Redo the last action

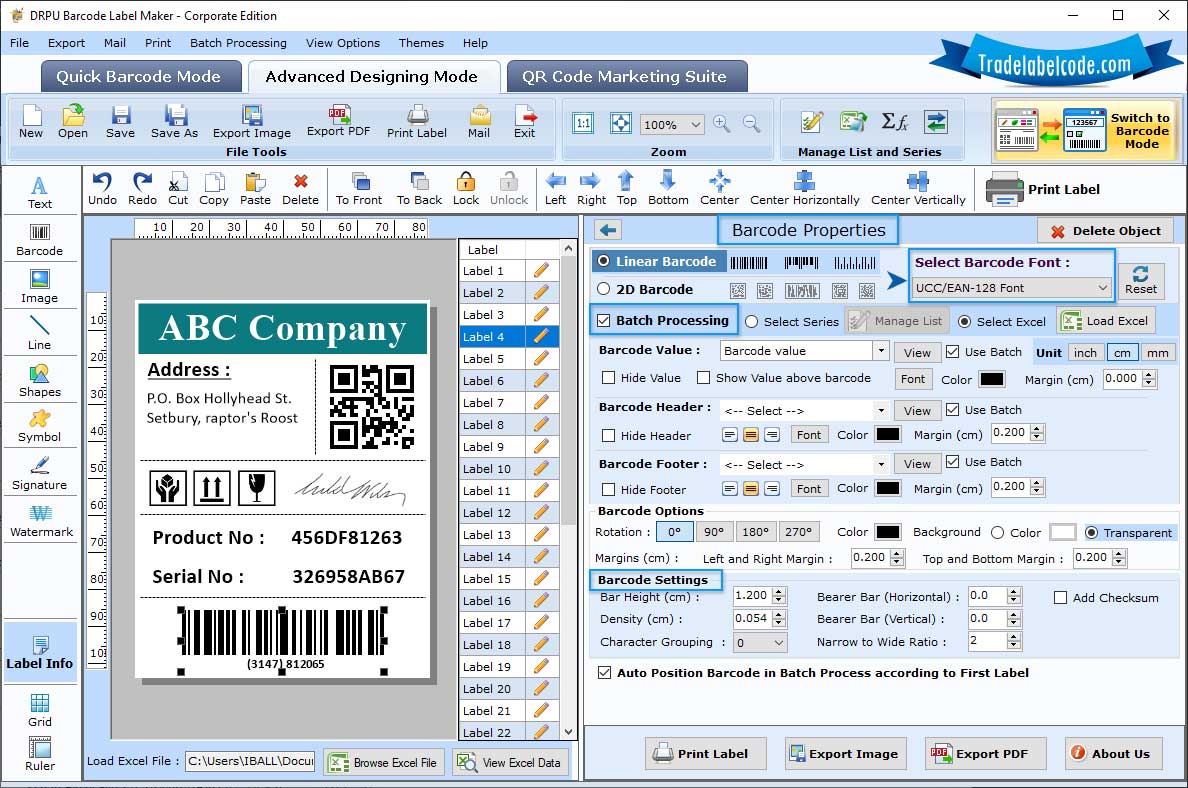[x=142, y=189]
